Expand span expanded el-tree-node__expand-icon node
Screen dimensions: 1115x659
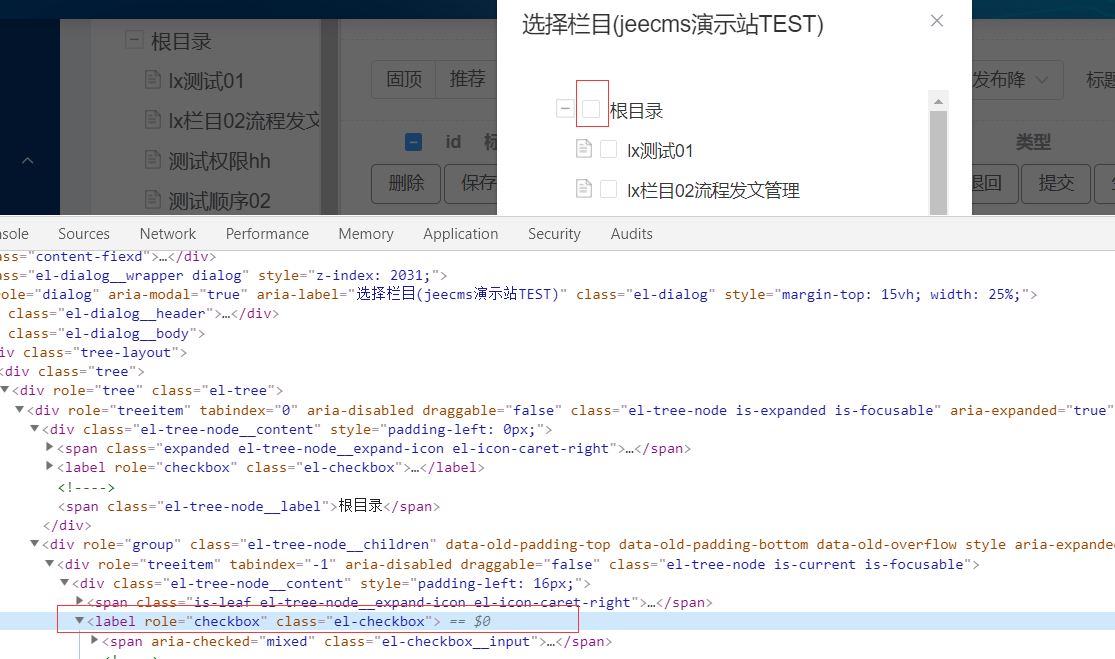[x=50, y=447]
